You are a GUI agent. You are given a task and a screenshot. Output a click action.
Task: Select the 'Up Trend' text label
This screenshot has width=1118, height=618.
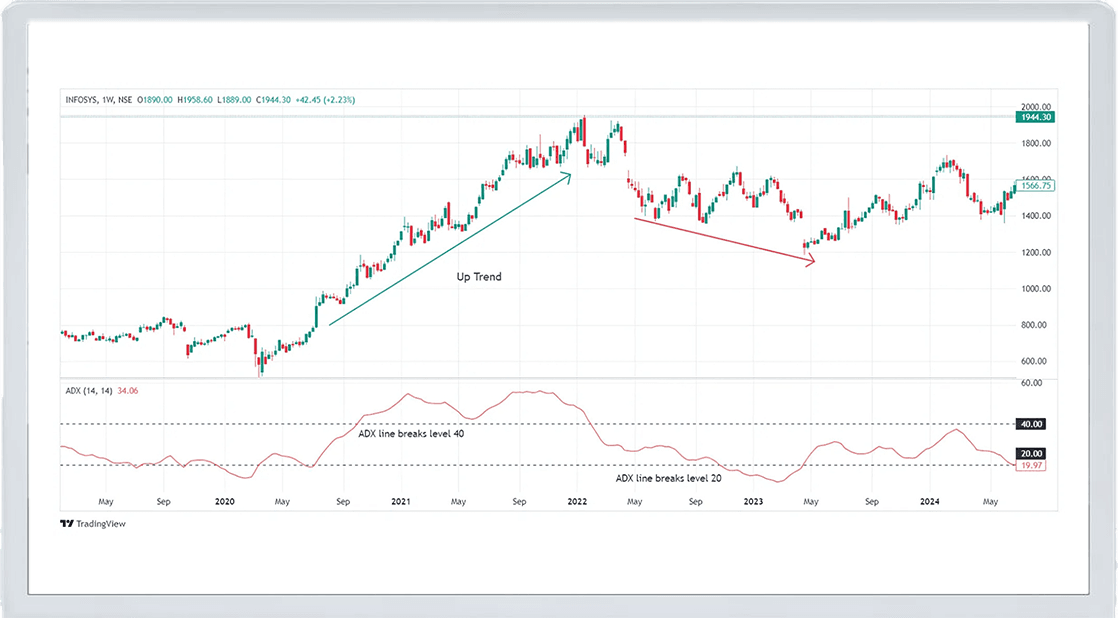tap(479, 276)
